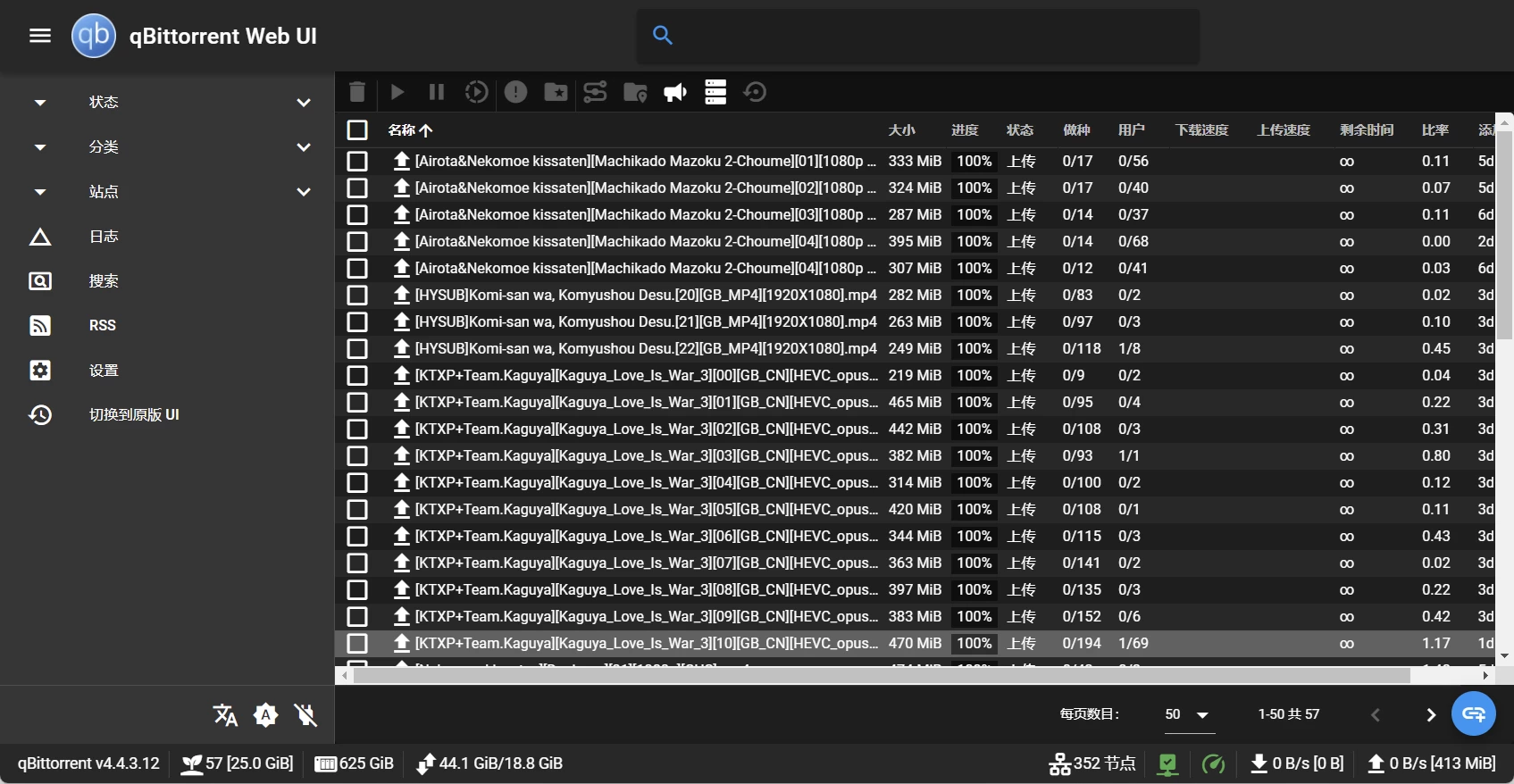Check Komi-san episode [20] row checkbox
The width and height of the screenshot is (1514, 784).
coord(357,296)
